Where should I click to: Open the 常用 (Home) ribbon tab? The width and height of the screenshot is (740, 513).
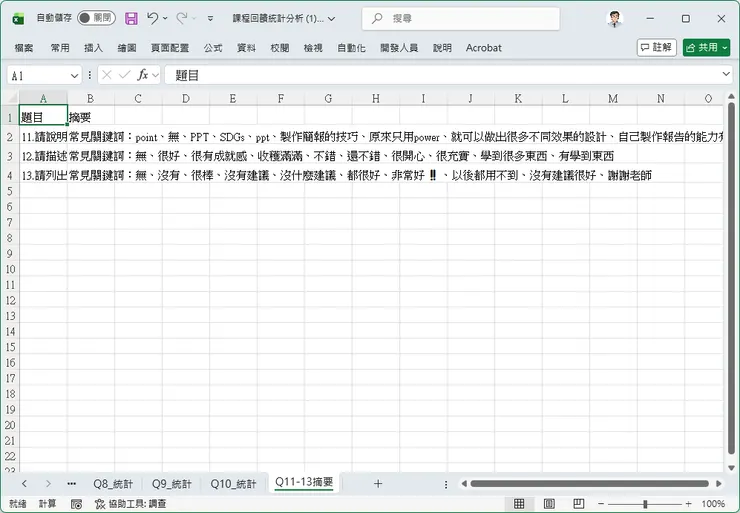coord(60,48)
